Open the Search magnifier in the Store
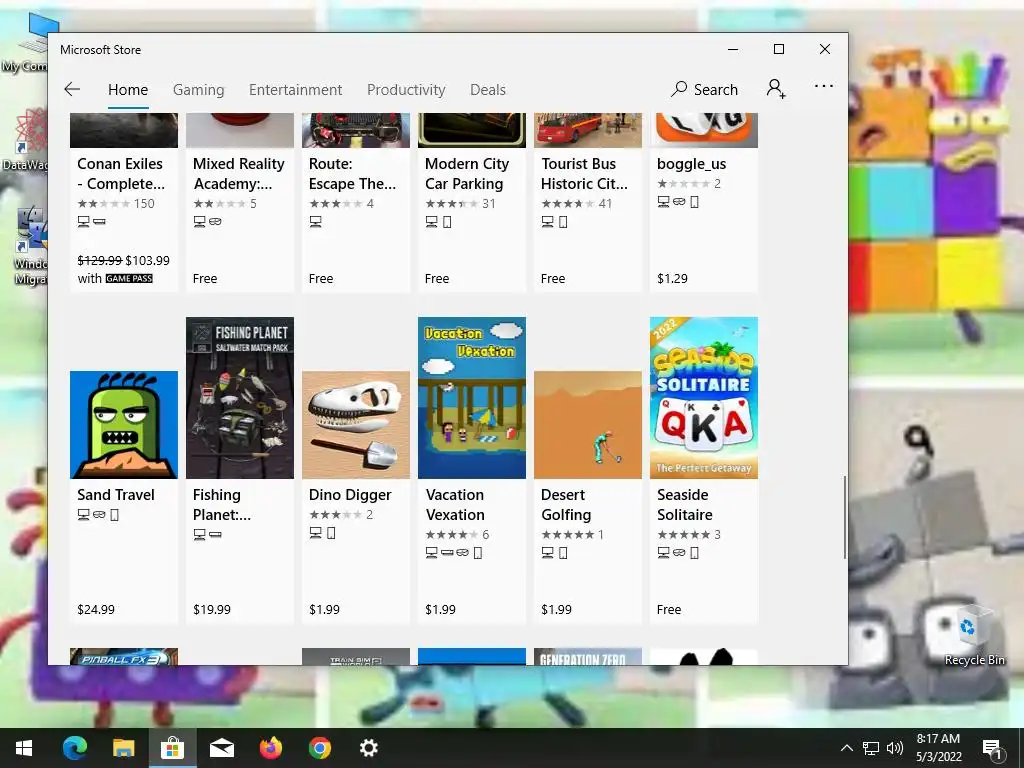1024x768 pixels. pos(705,89)
